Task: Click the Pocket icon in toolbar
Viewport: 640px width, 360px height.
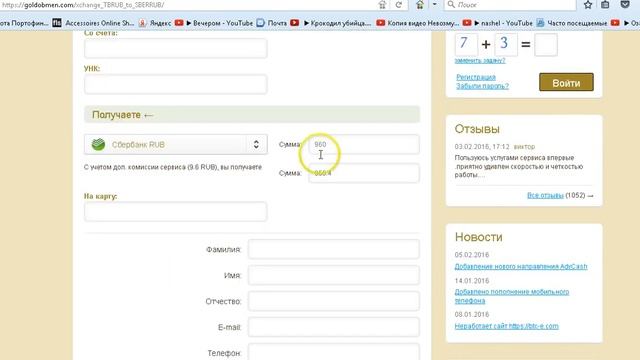Action: click(x=625, y=5)
